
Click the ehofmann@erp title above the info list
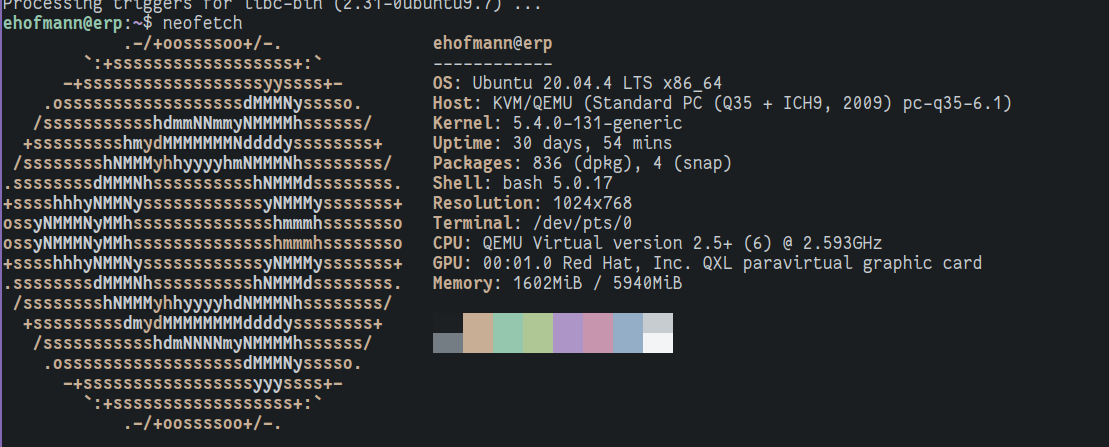tap(492, 44)
